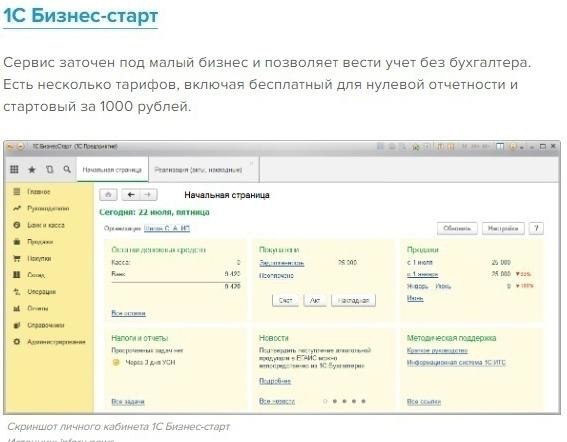Open the Главное section in sidebar
The image size is (567, 442).
[32, 192]
